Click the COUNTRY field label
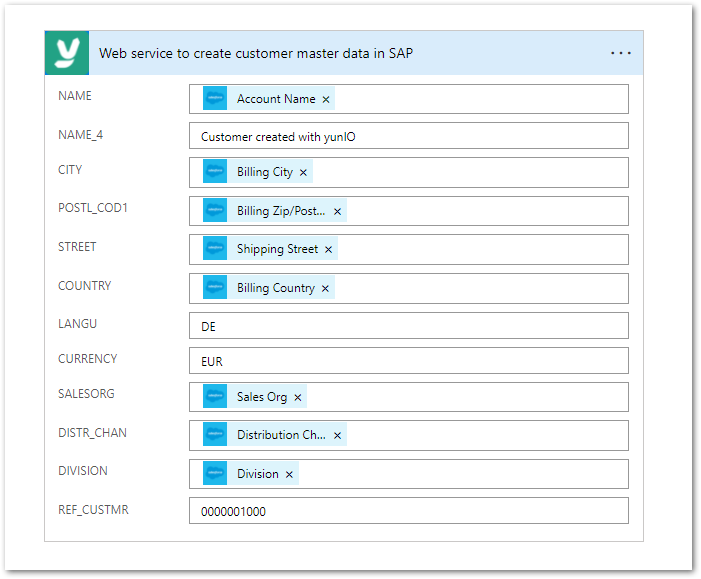Viewport: 701px width, 579px height. tap(84, 286)
